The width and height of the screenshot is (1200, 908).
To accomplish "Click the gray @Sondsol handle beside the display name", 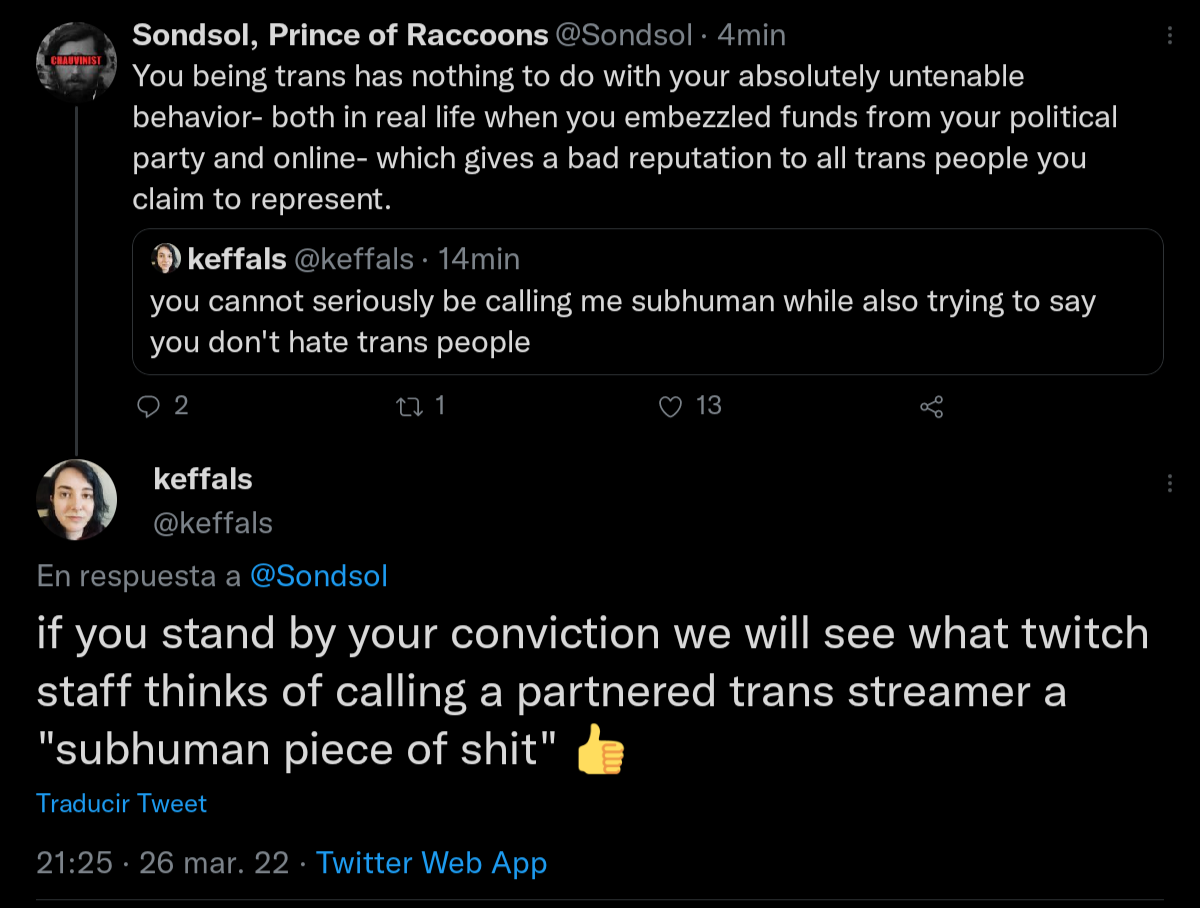I will (623, 36).
